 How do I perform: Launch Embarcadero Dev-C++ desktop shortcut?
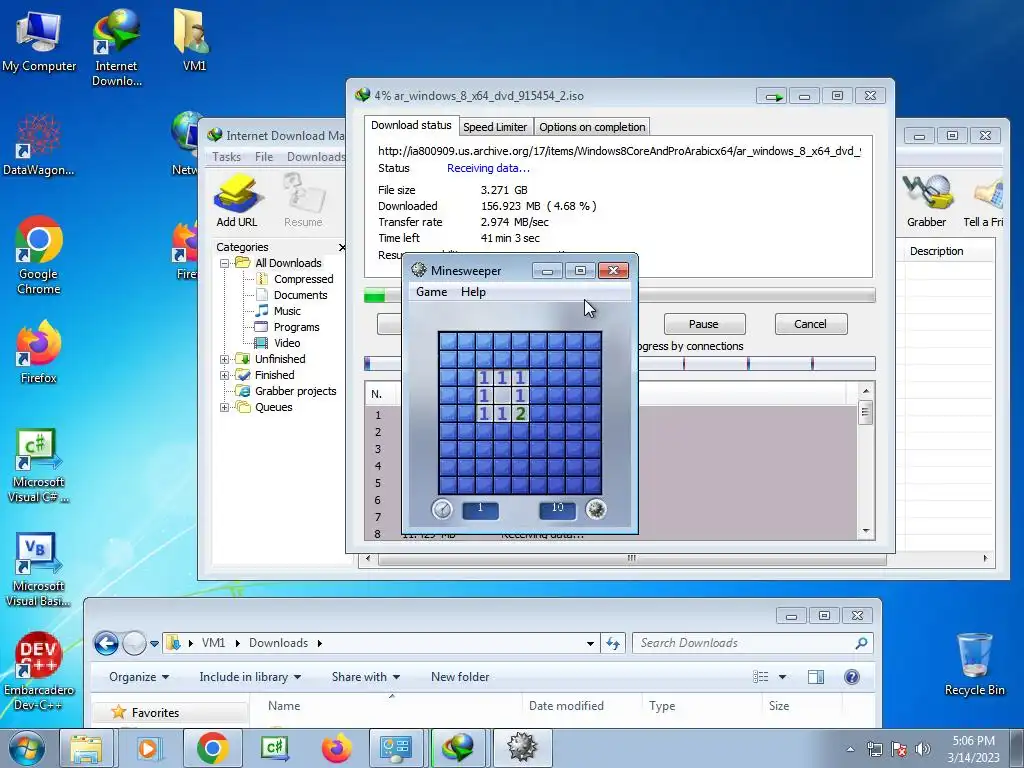click(x=39, y=671)
